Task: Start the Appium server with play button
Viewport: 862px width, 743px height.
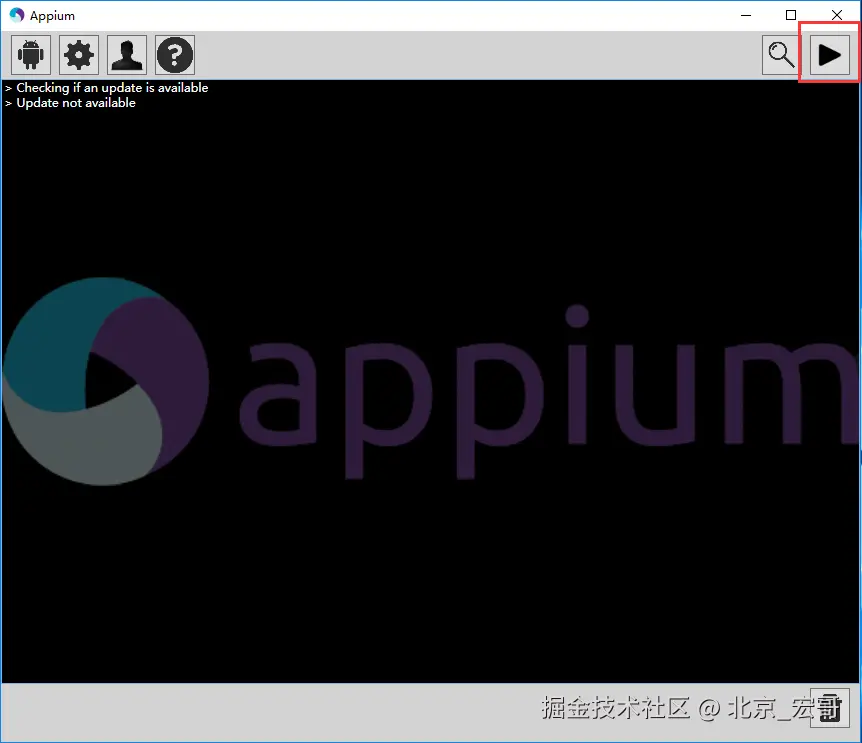Action: 830,55
